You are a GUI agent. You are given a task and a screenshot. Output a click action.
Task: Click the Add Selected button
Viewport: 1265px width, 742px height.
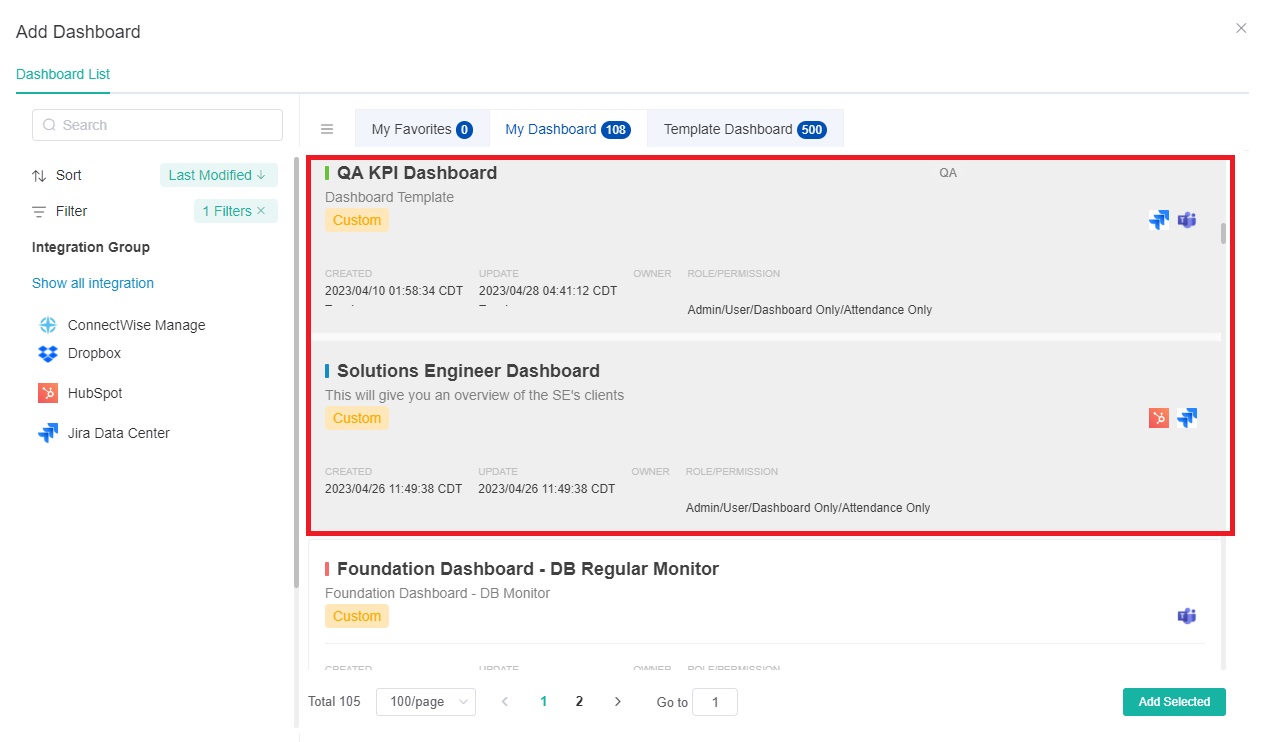1173,701
